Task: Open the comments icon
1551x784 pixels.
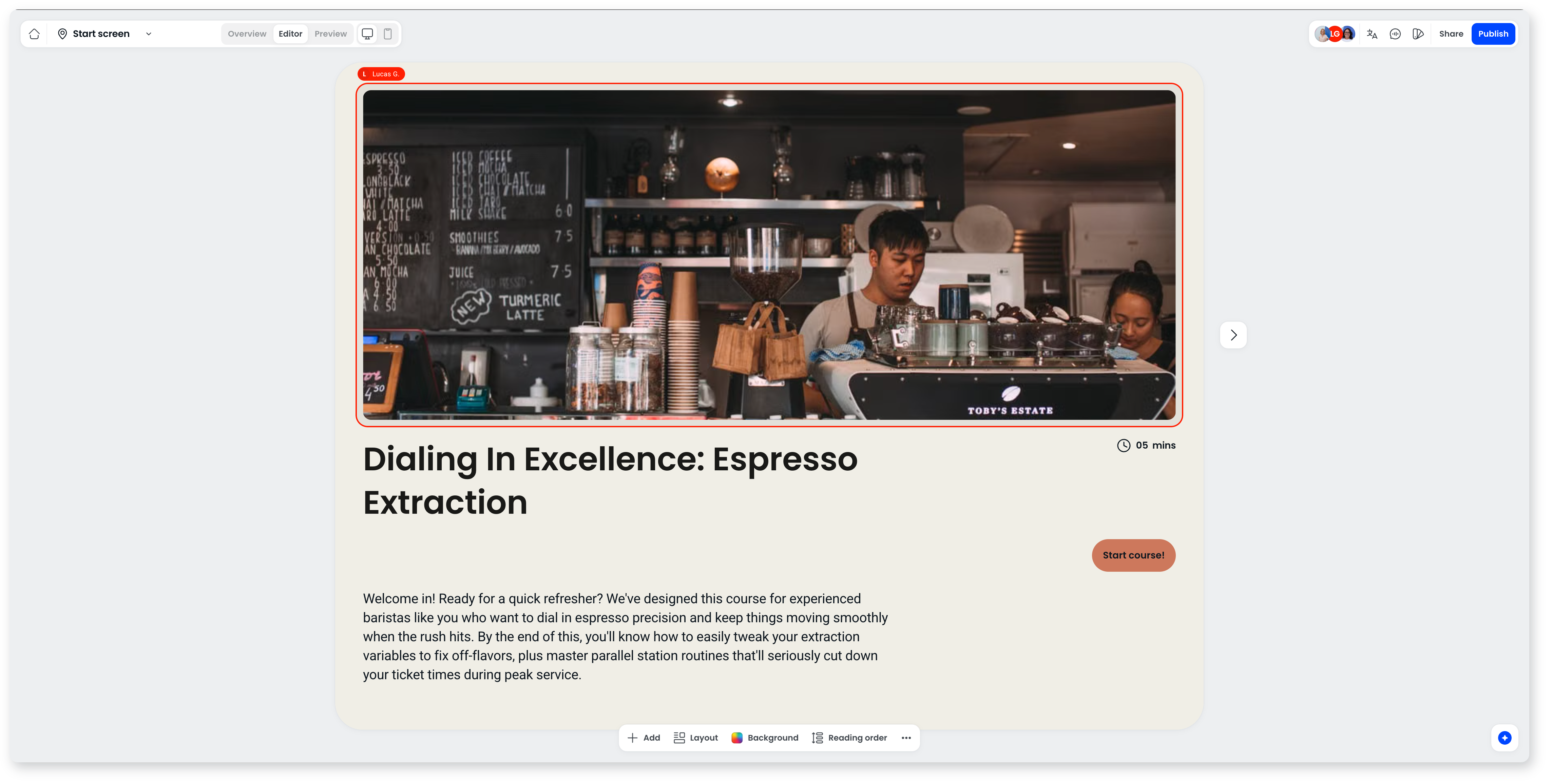Action: pyautogui.click(x=1395, y=34)
